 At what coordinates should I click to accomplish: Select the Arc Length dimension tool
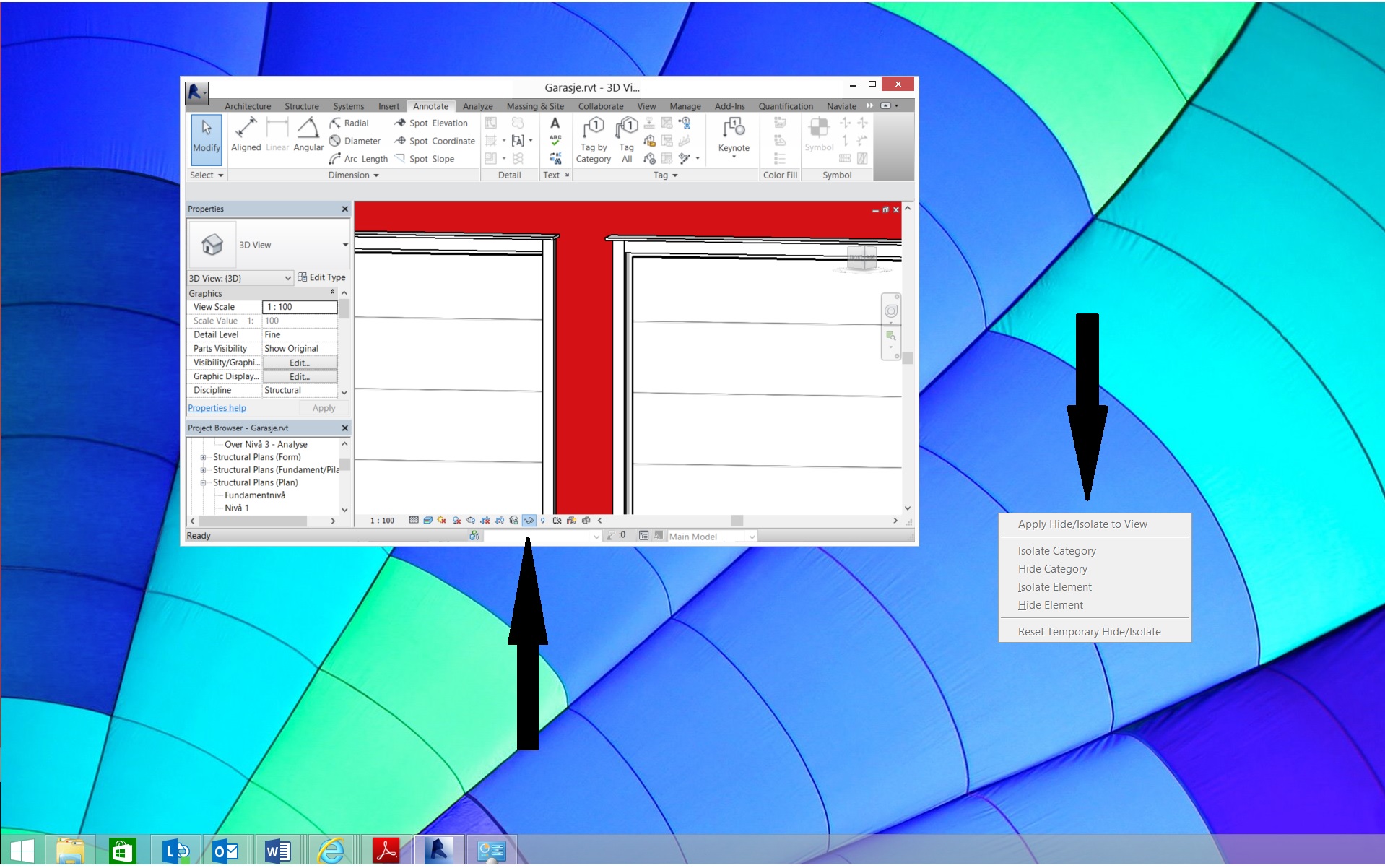359,159
